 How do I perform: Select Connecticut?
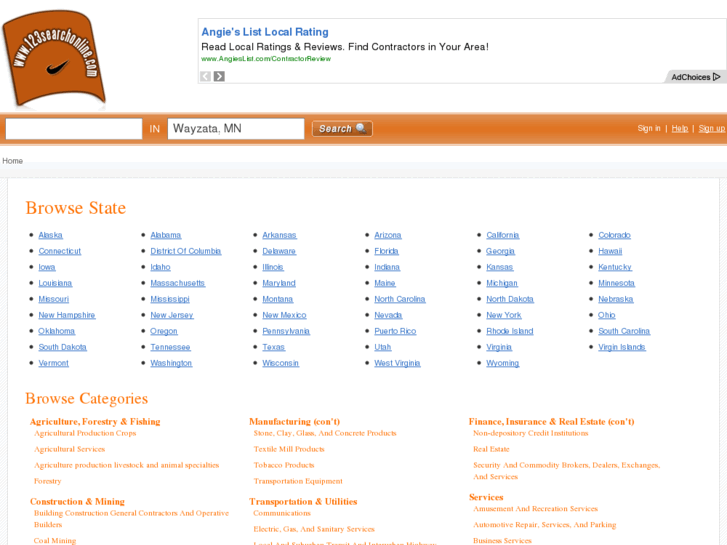pos(60,251)
